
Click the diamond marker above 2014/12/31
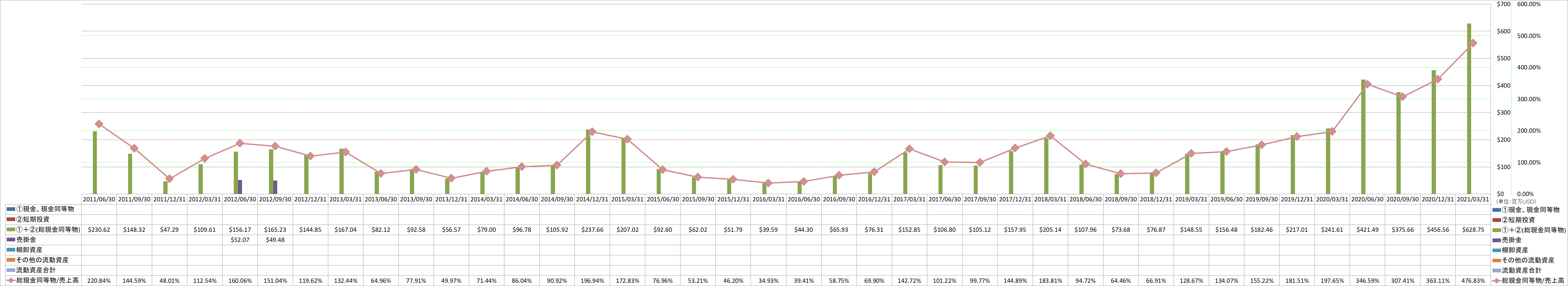(x=592, y=131)
